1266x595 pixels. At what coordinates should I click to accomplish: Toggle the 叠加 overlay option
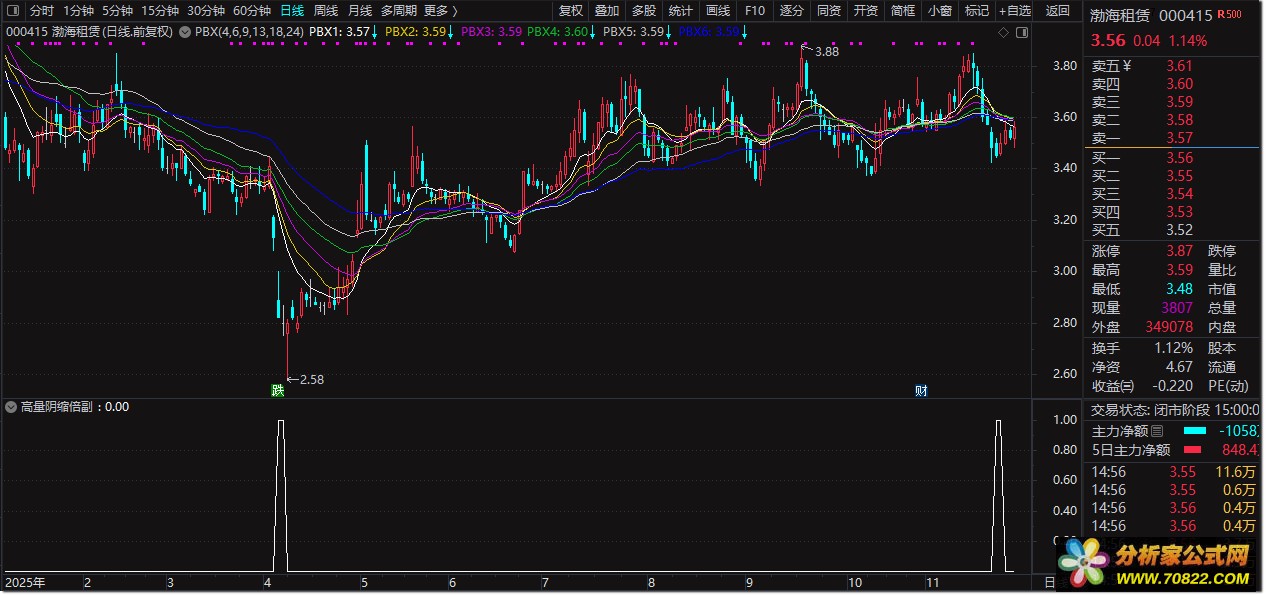tap(606, 11)
